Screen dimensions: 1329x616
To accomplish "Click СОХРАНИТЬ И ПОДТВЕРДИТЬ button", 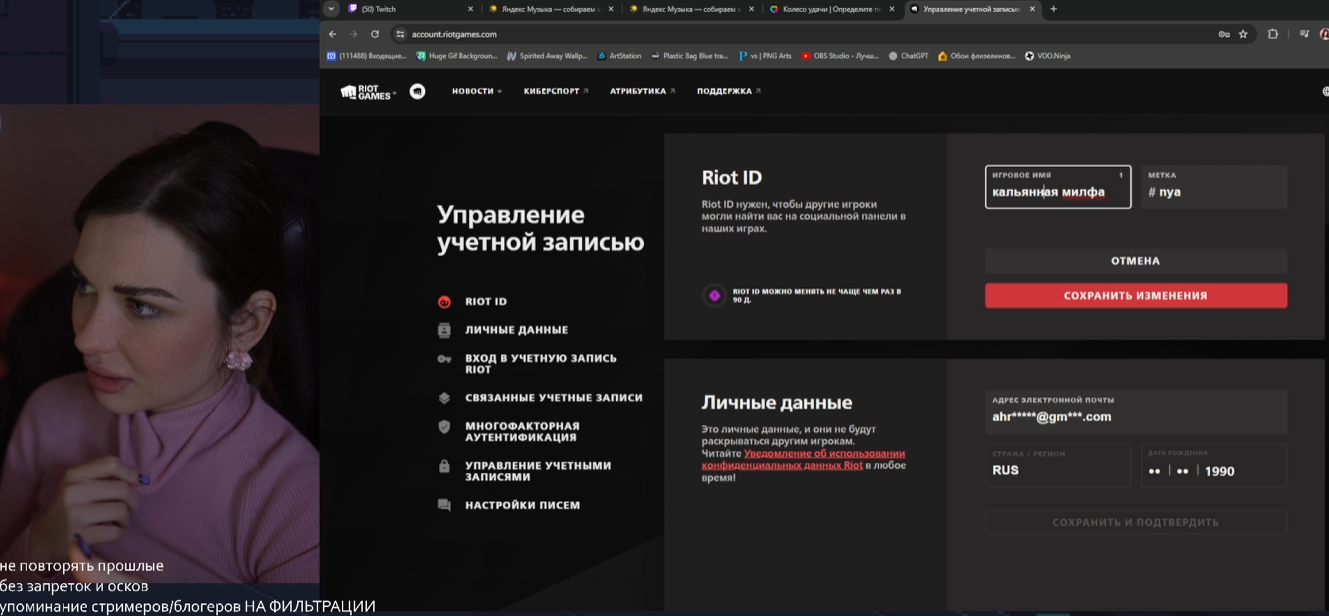I will pos(1136,522).
